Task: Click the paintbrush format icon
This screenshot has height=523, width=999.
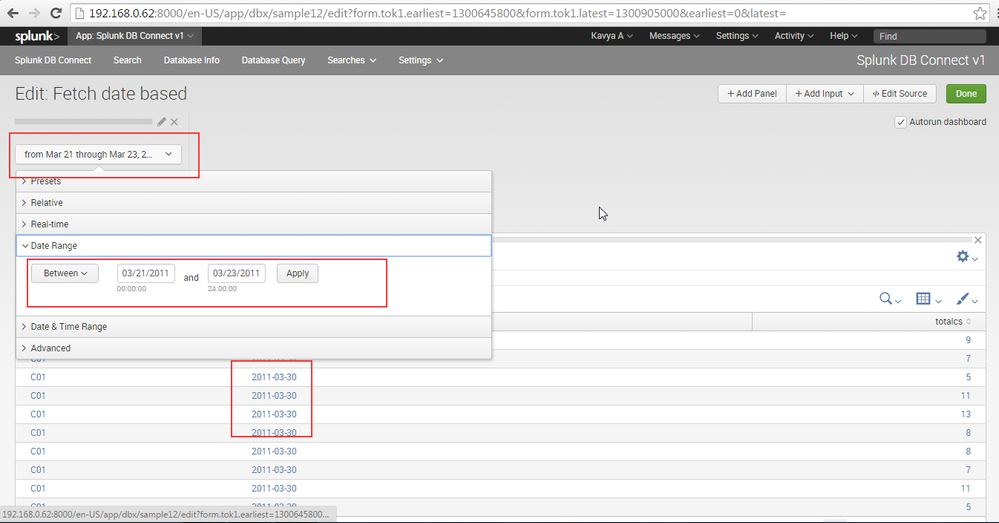Action: [x=966, y=299]
